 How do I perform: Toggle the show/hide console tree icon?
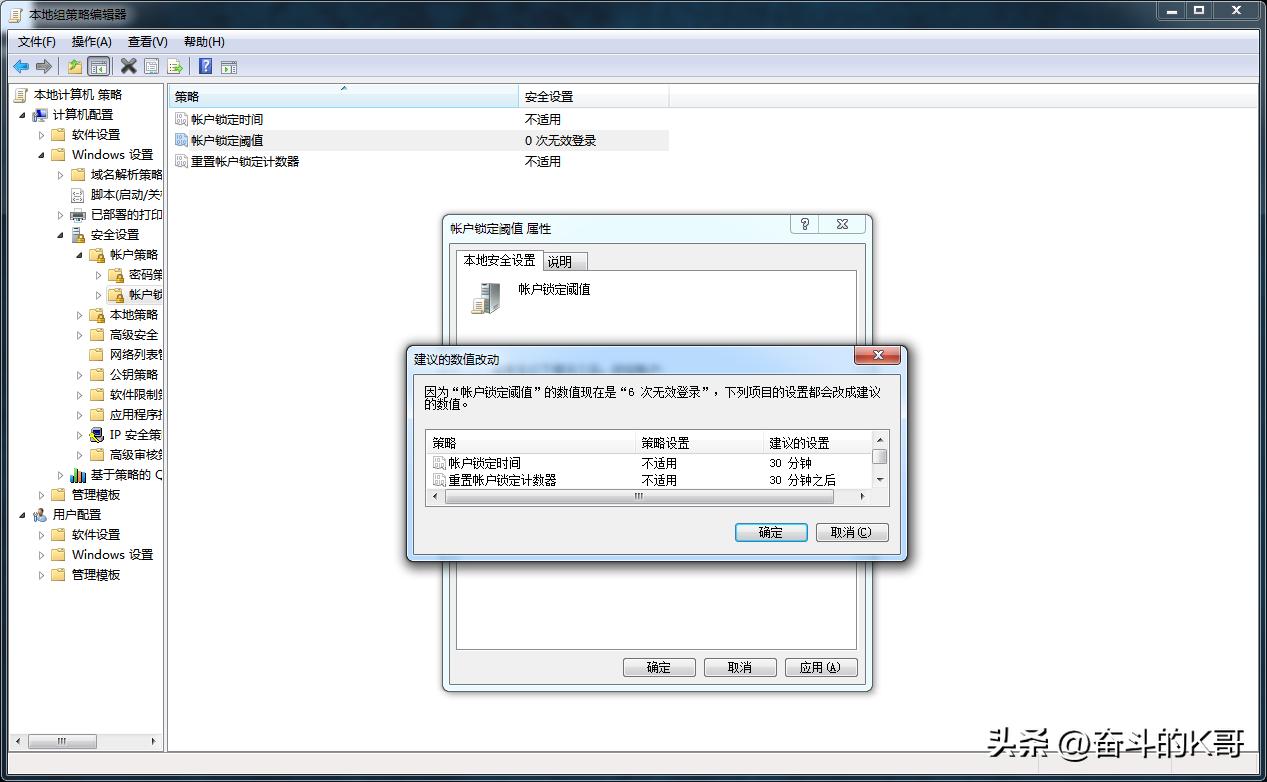(x=98, y=66)
